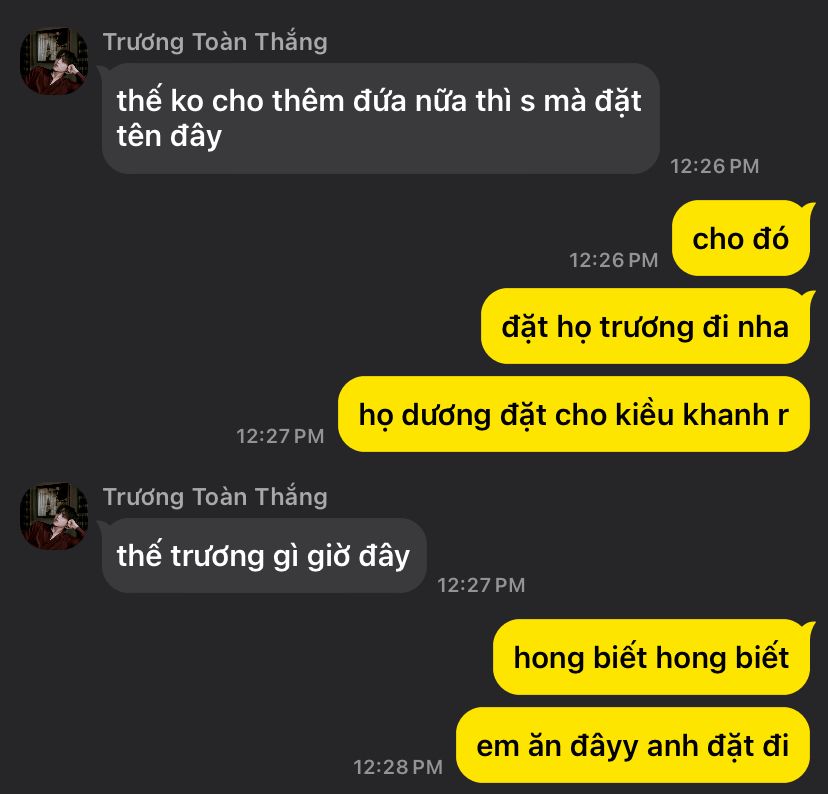This screenshot has width=828, height=794.
Task: Tap the lower Trương Toàn Thắng avatar
Action: [54, 516]
